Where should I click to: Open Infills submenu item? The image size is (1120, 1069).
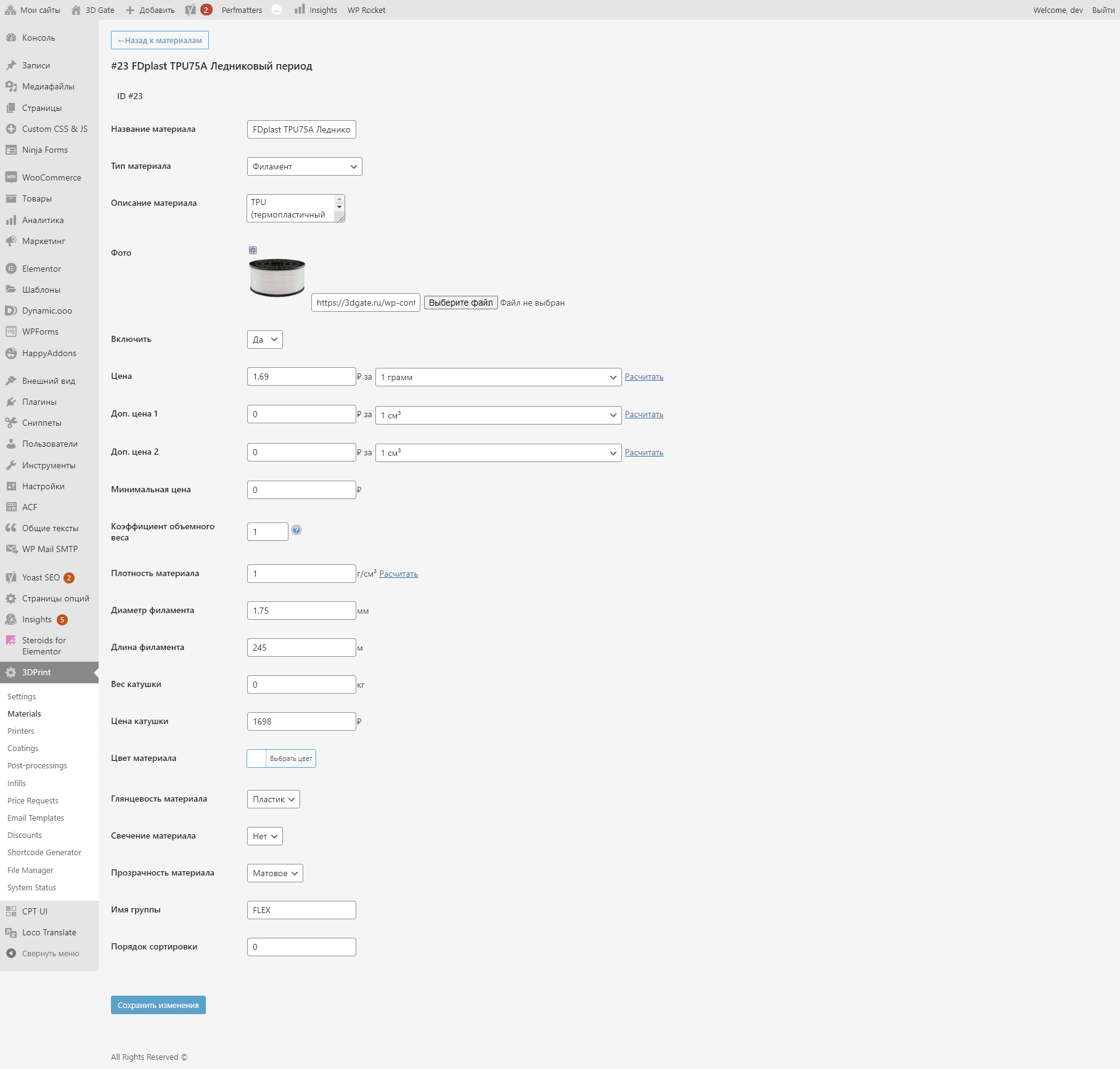pos(17,783)
